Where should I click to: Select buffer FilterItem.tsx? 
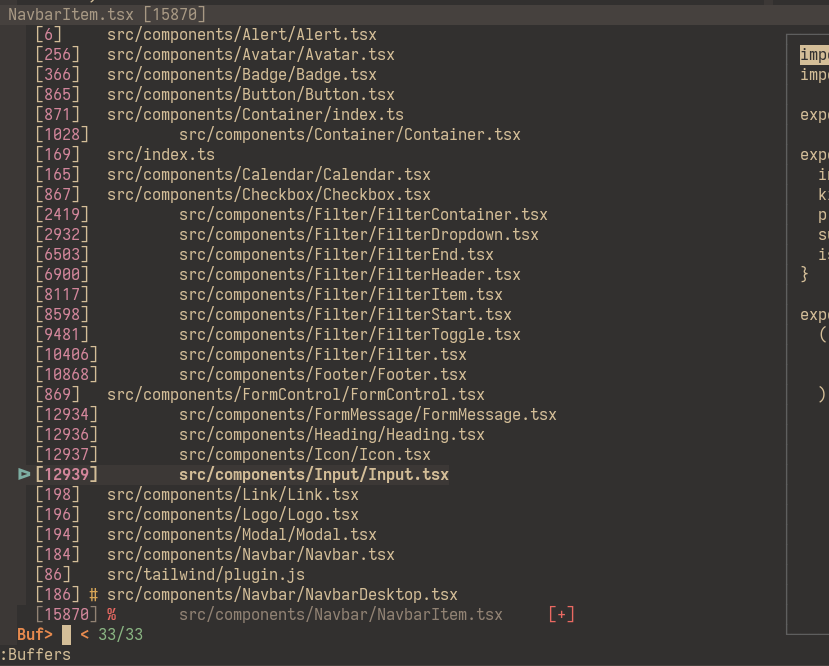click(x=340, y=295)
